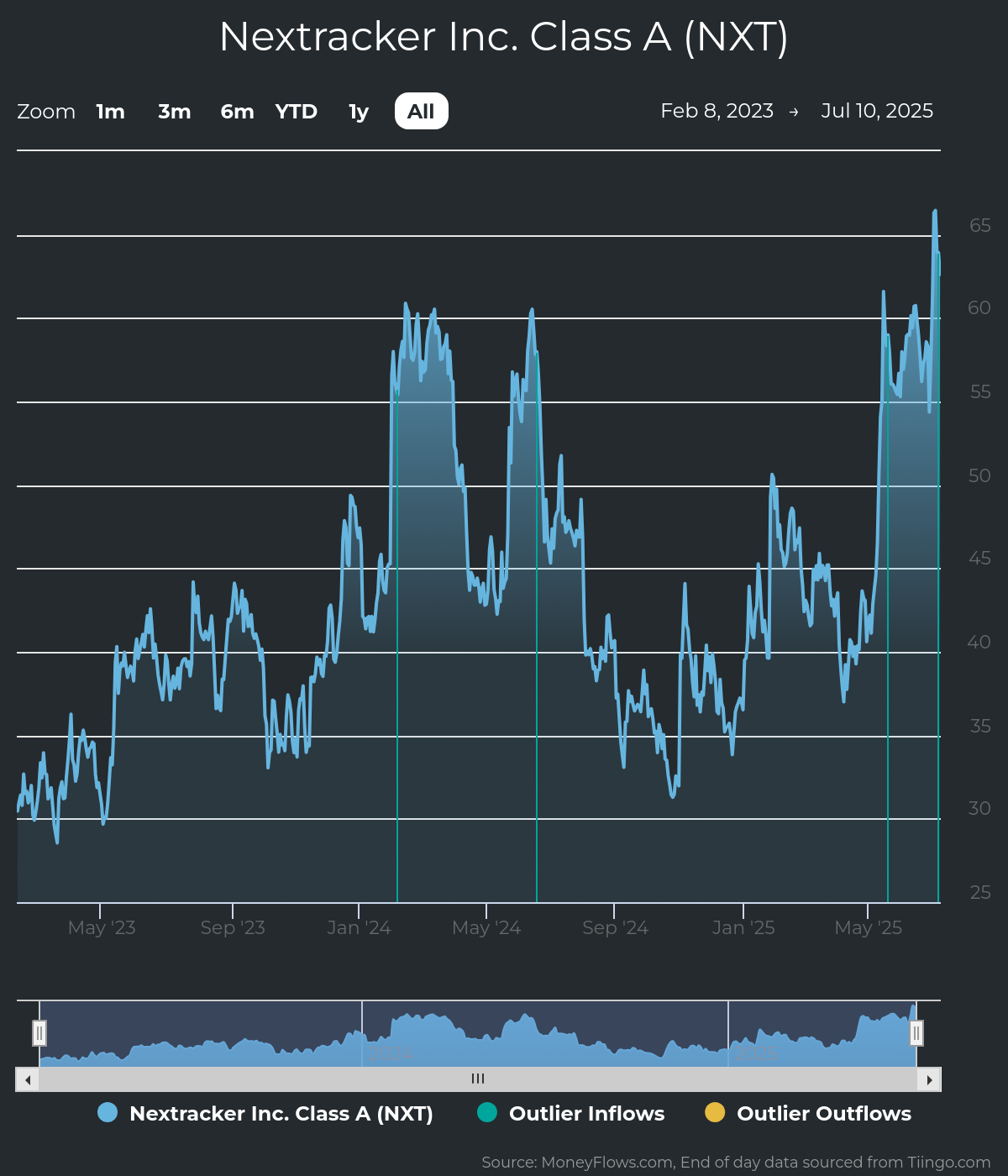This screenshot has height=1176, width=1008.
Task: Click the navigator right range handle
Action: 916,1032
